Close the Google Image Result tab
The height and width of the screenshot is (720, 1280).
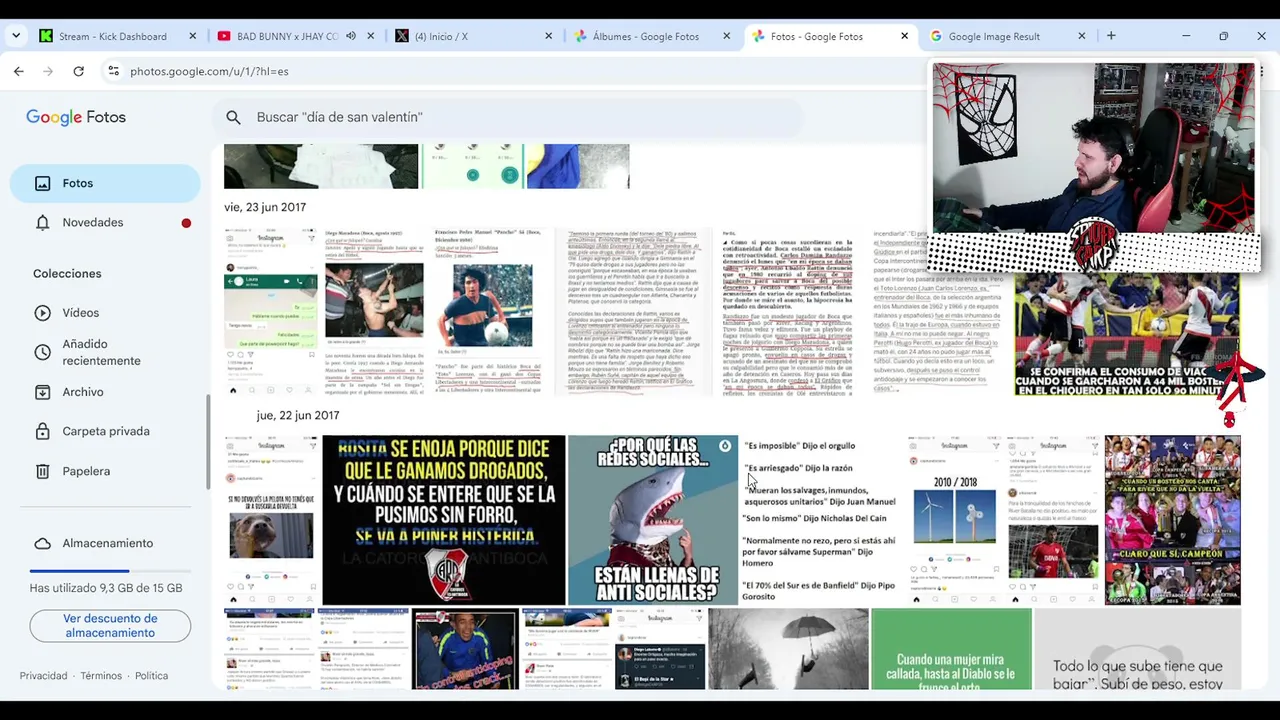pyautogui.click(x=1082, y=36)
